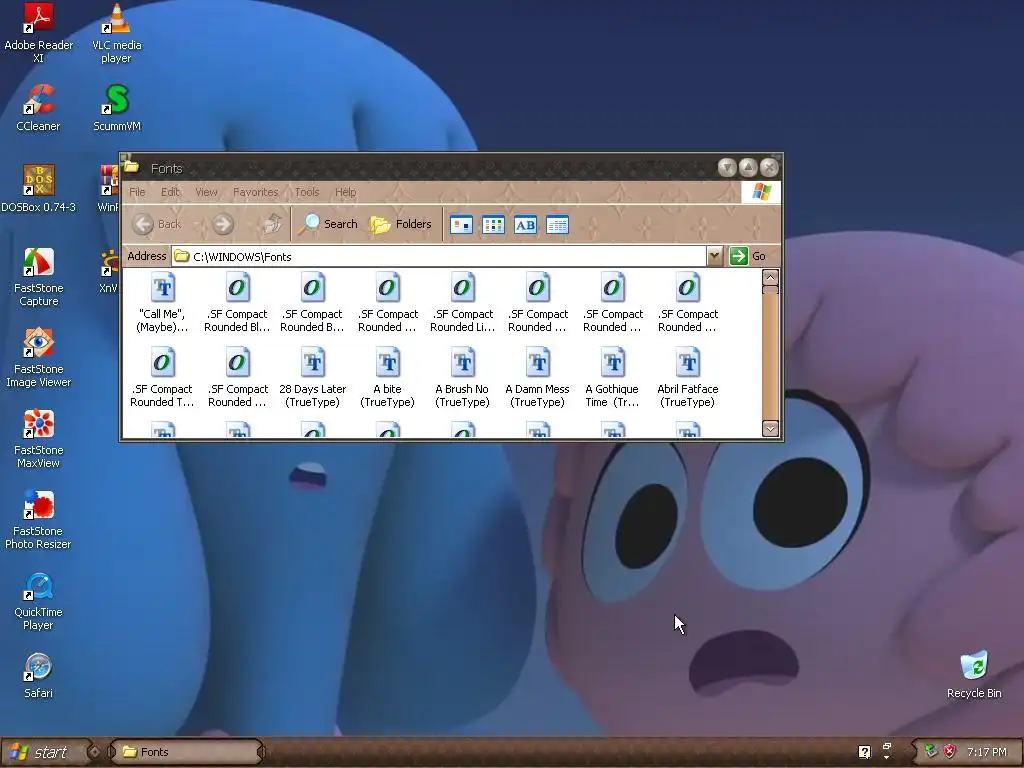Image resolution: width=1024 pixels, height=768 pixels.
Task: Select the .SF Compact Rounded B... font
Action: pyautogui.click(x=312, y=302)
